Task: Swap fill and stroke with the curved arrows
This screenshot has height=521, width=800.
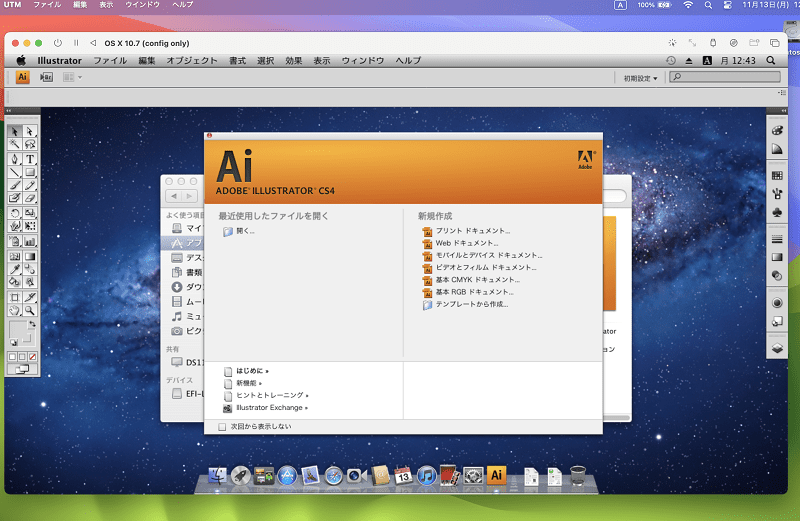Action: [x=32, y=324]
